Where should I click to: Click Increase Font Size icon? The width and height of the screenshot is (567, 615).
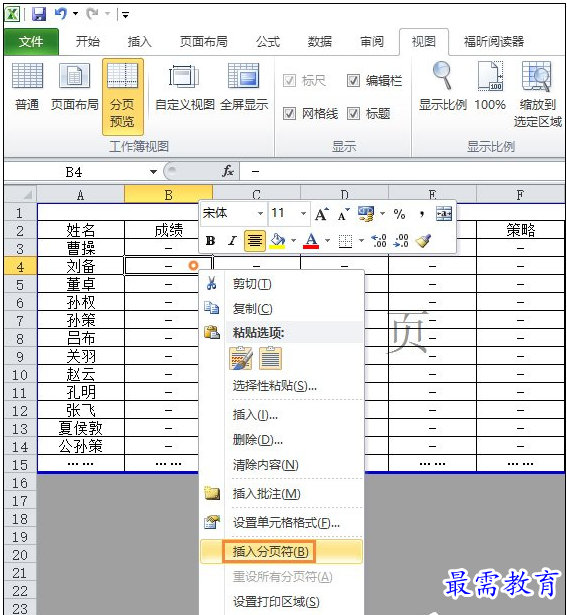[x=322, y=214]
